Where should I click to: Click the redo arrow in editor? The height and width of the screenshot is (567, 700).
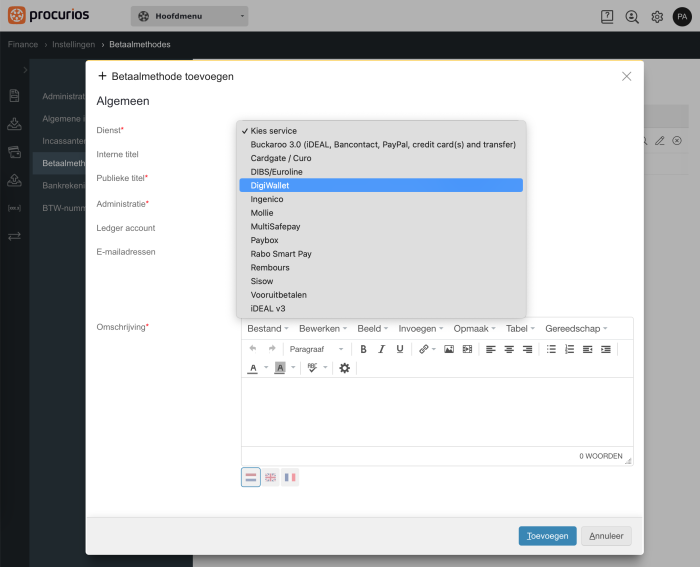(x=271, y=348)
